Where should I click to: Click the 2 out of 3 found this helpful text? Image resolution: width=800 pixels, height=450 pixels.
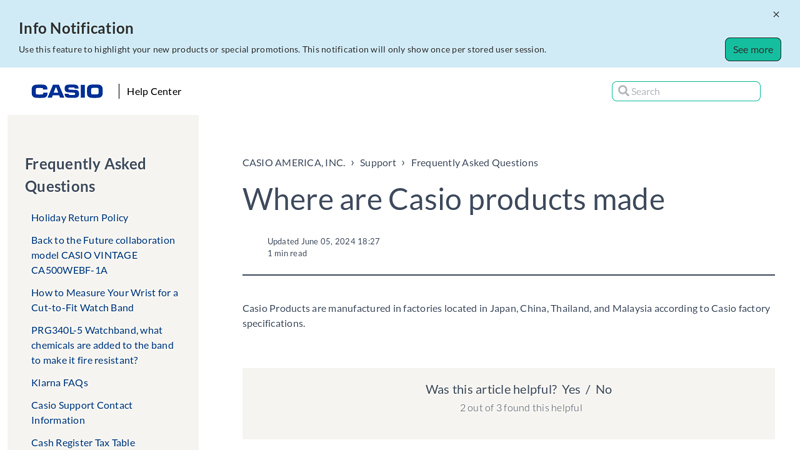click(521, 408)
